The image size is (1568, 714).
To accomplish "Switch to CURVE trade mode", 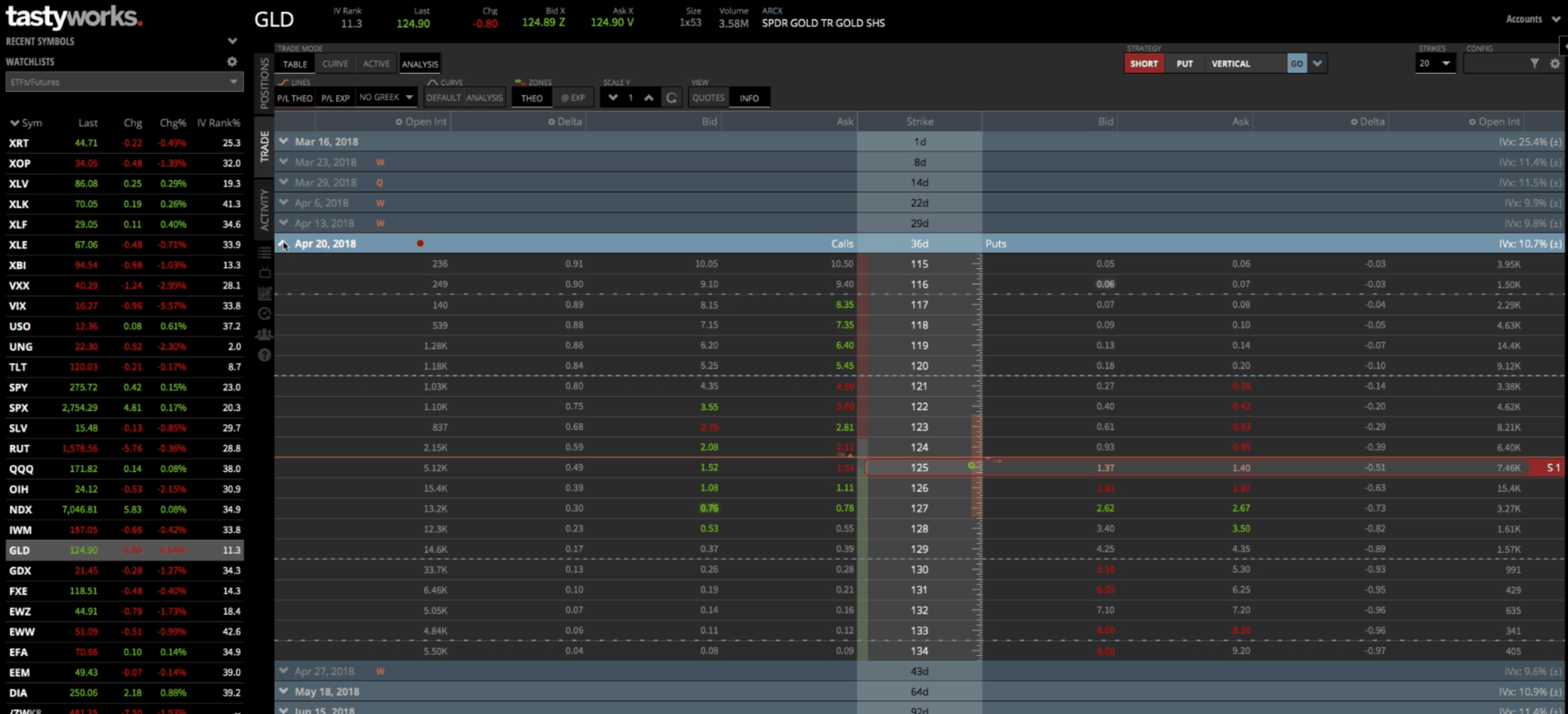I will pyautogui.click(x=335, y=63).
